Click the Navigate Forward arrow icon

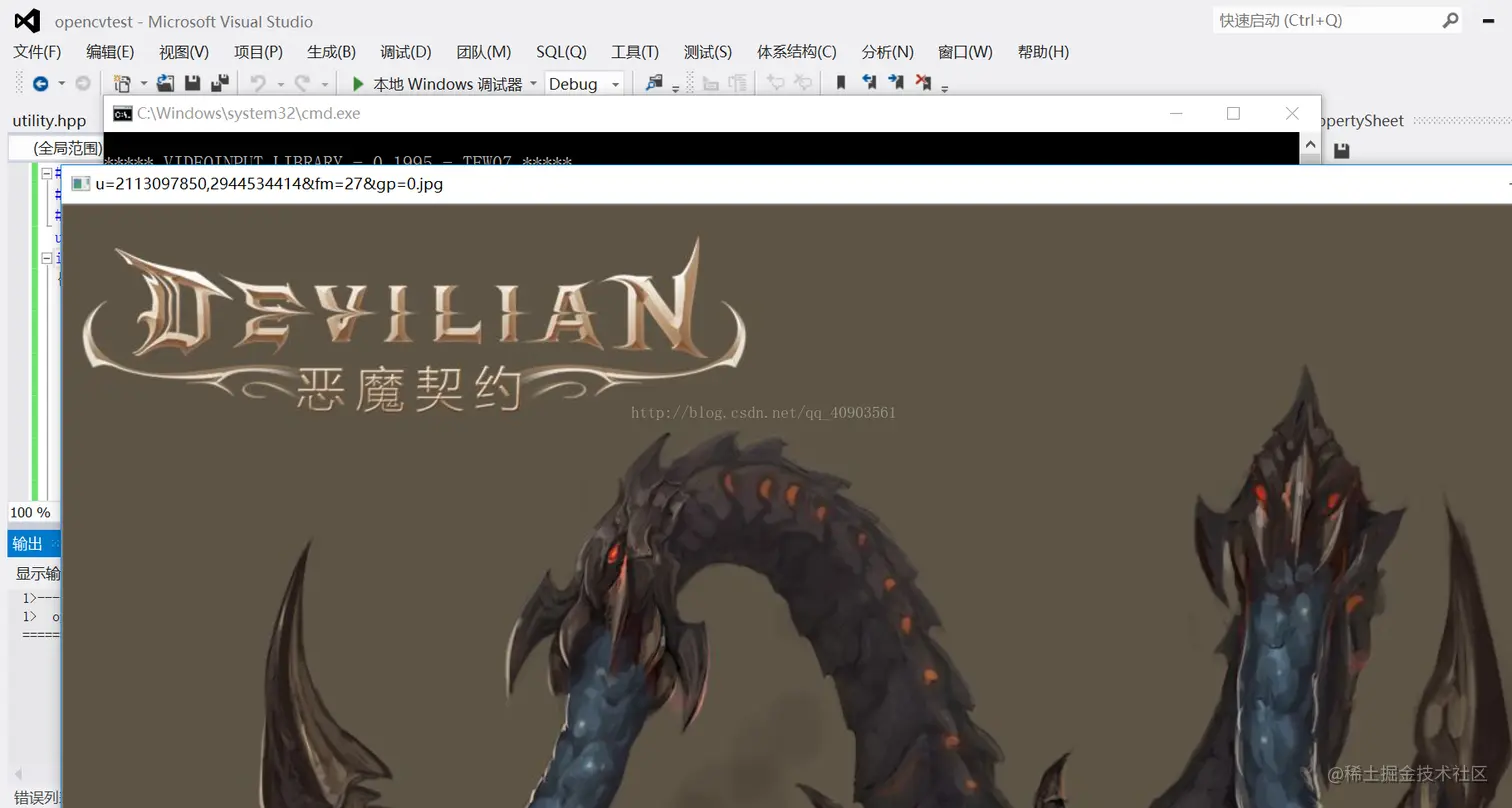click(83, 84)
